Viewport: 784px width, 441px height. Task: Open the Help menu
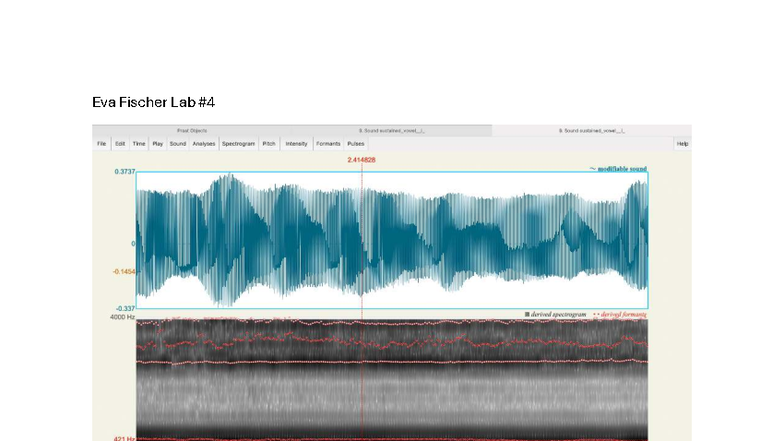point(682,144)
